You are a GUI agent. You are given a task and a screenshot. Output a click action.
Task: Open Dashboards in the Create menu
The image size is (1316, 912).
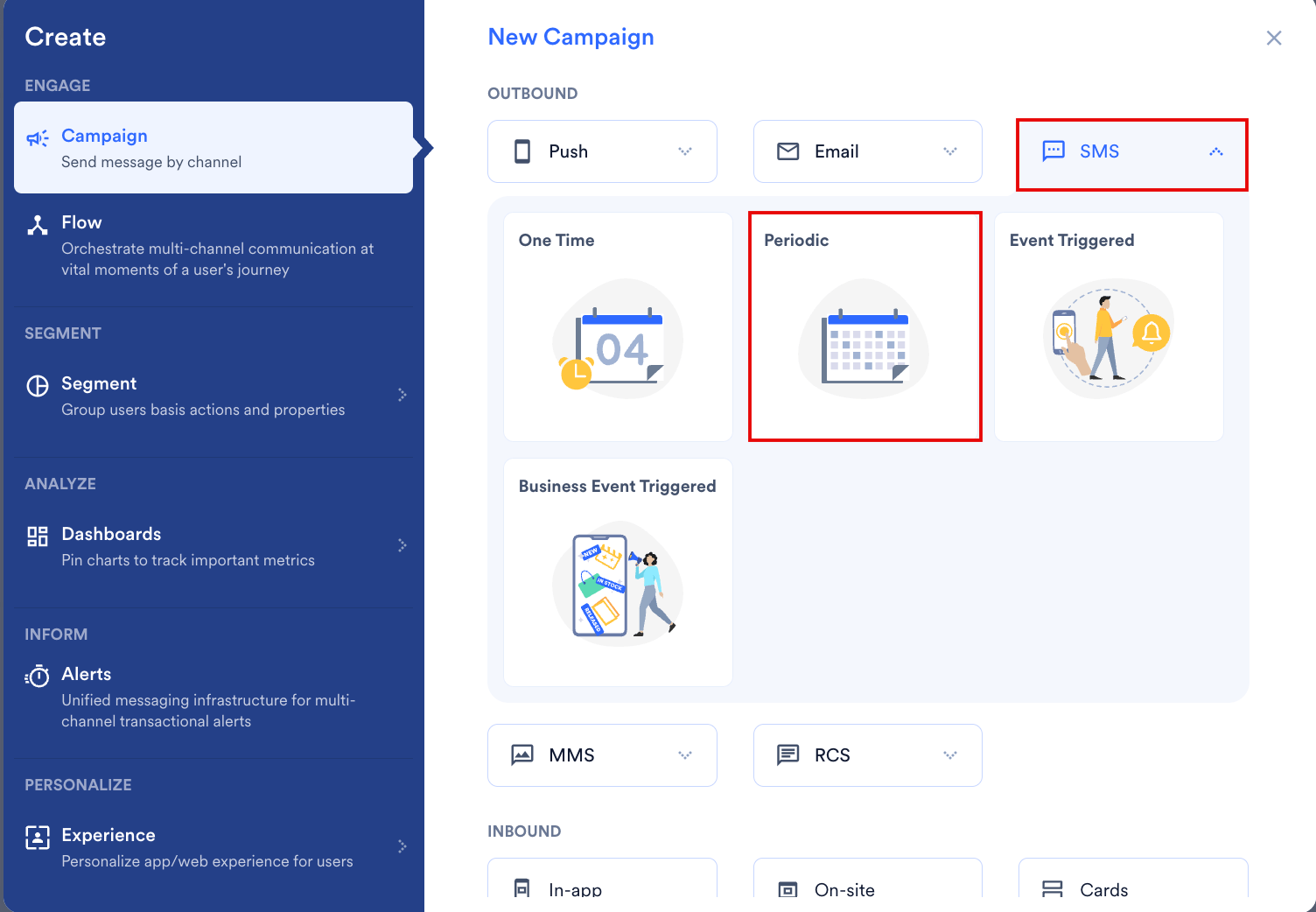click(x=213, y=546)
